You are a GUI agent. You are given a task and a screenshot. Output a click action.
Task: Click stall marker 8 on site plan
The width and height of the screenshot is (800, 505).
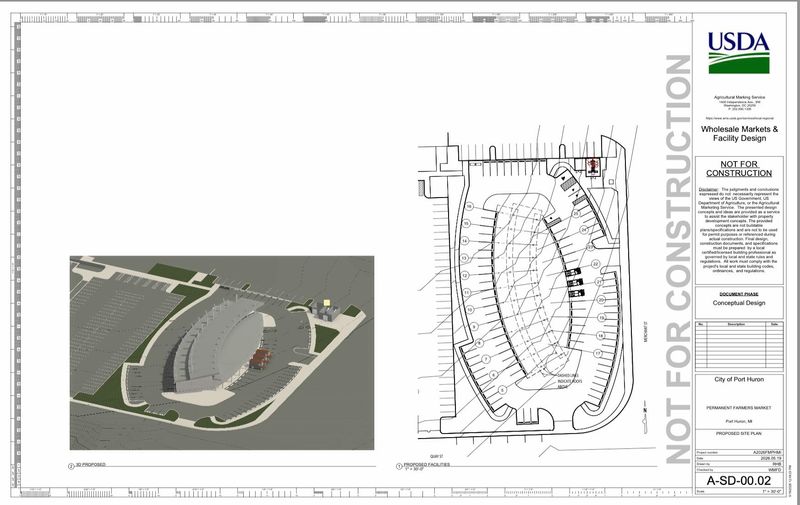coord(480,343)
